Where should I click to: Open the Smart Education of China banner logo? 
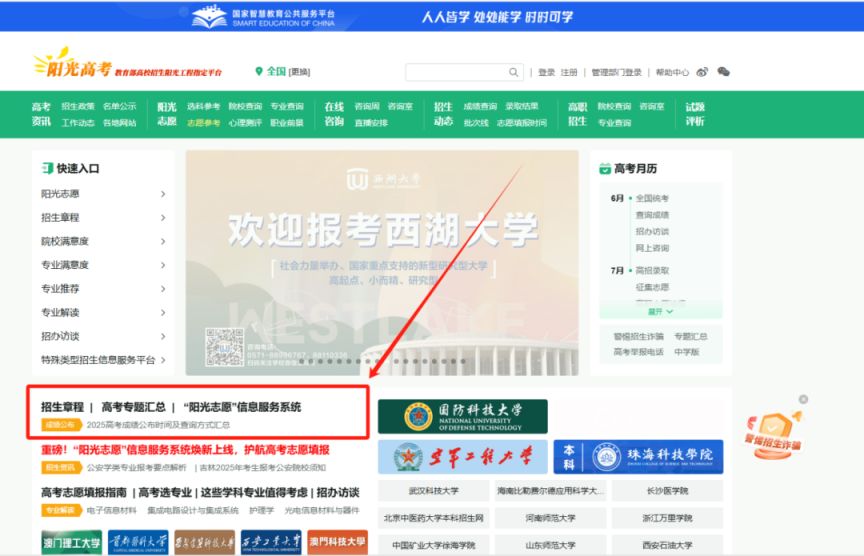[x=263, y=17]
